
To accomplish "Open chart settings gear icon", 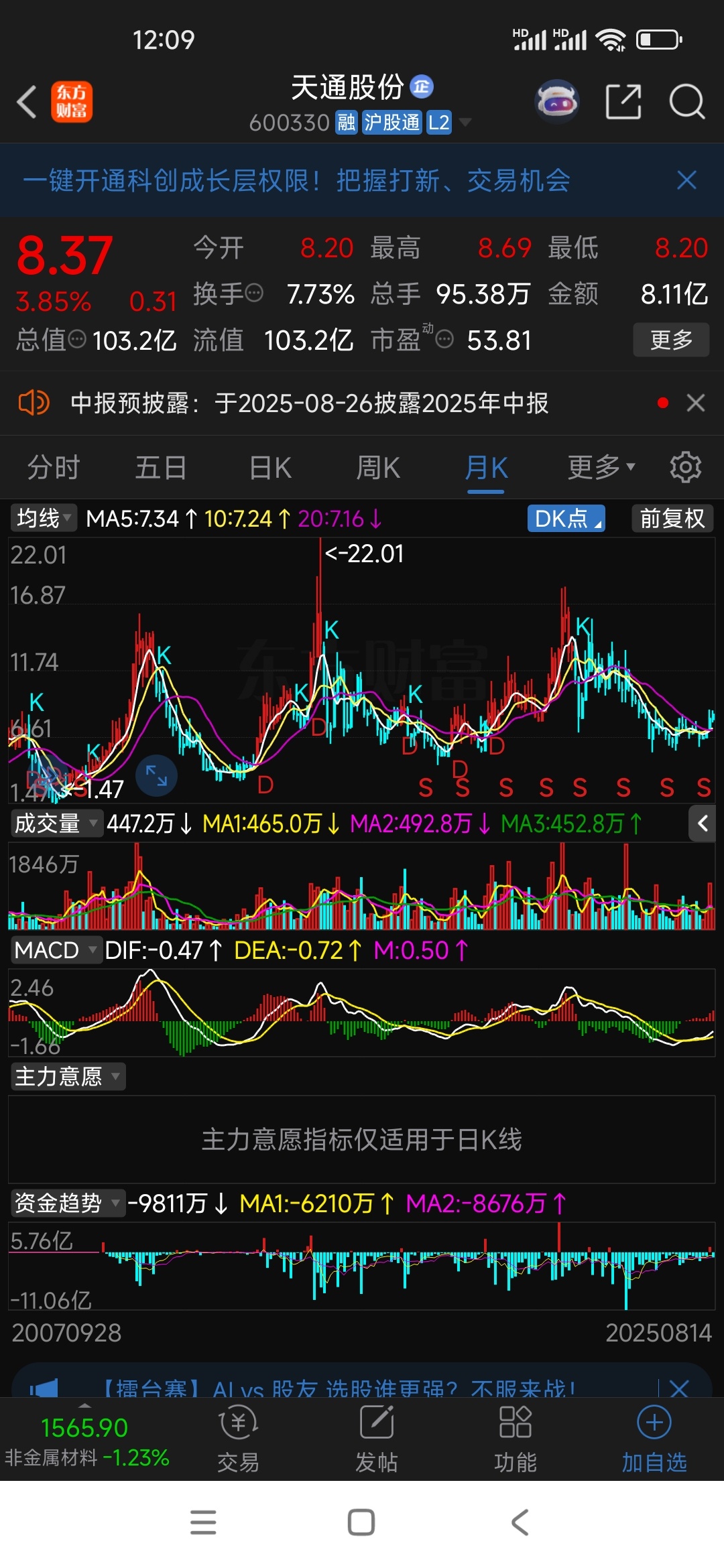I will pos(685,467).
